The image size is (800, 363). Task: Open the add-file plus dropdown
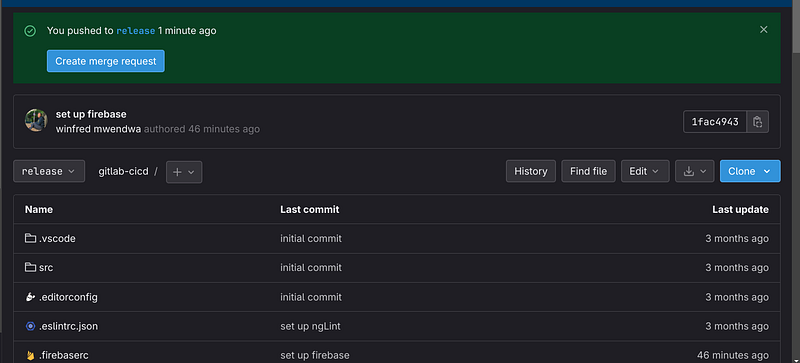[x=184, y=172]
